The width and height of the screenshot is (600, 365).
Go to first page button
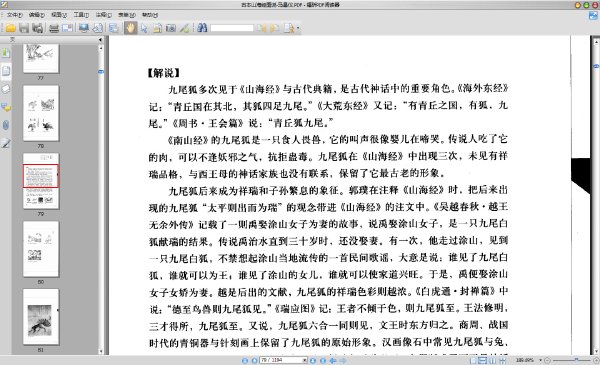point(245,360)
